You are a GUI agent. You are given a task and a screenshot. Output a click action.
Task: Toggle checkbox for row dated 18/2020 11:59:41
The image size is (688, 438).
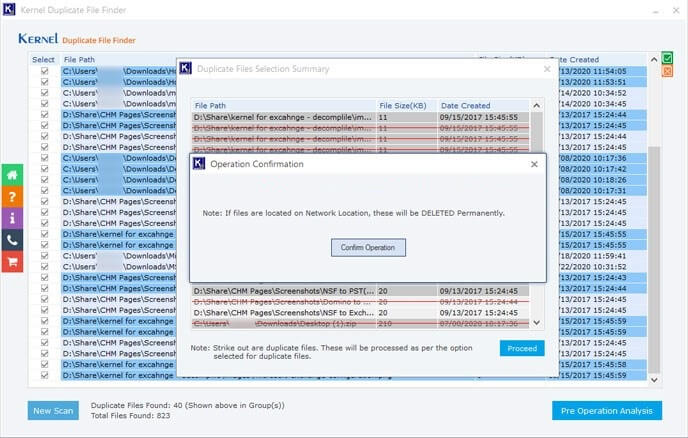44,255
